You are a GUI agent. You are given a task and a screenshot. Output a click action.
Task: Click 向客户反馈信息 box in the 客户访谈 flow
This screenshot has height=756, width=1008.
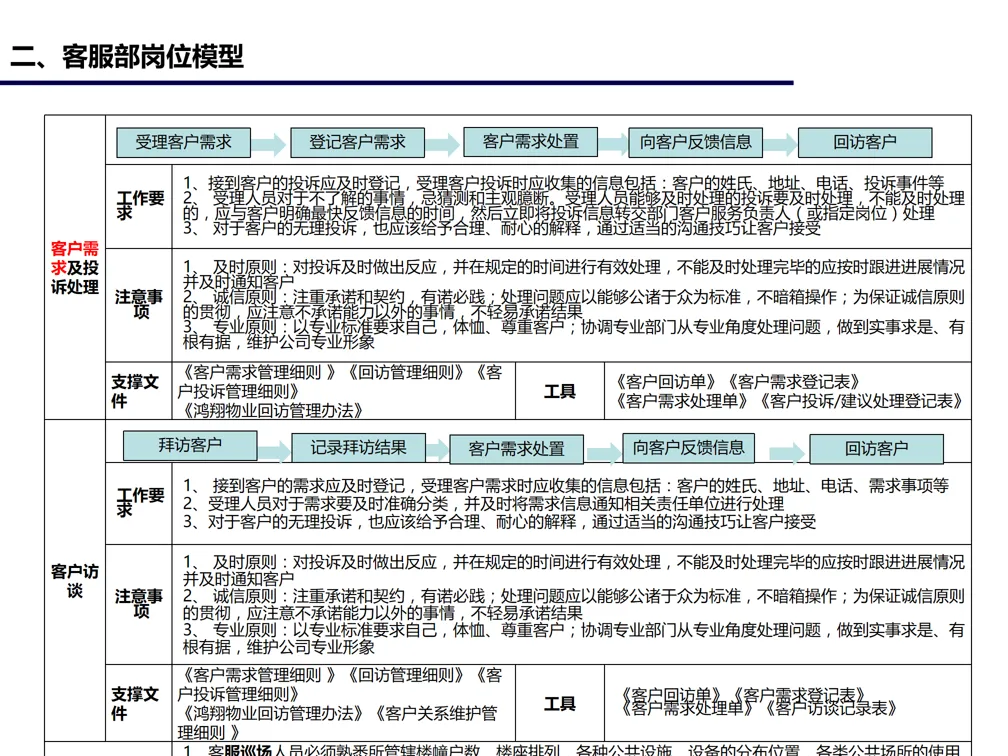(x=688, y=447)
